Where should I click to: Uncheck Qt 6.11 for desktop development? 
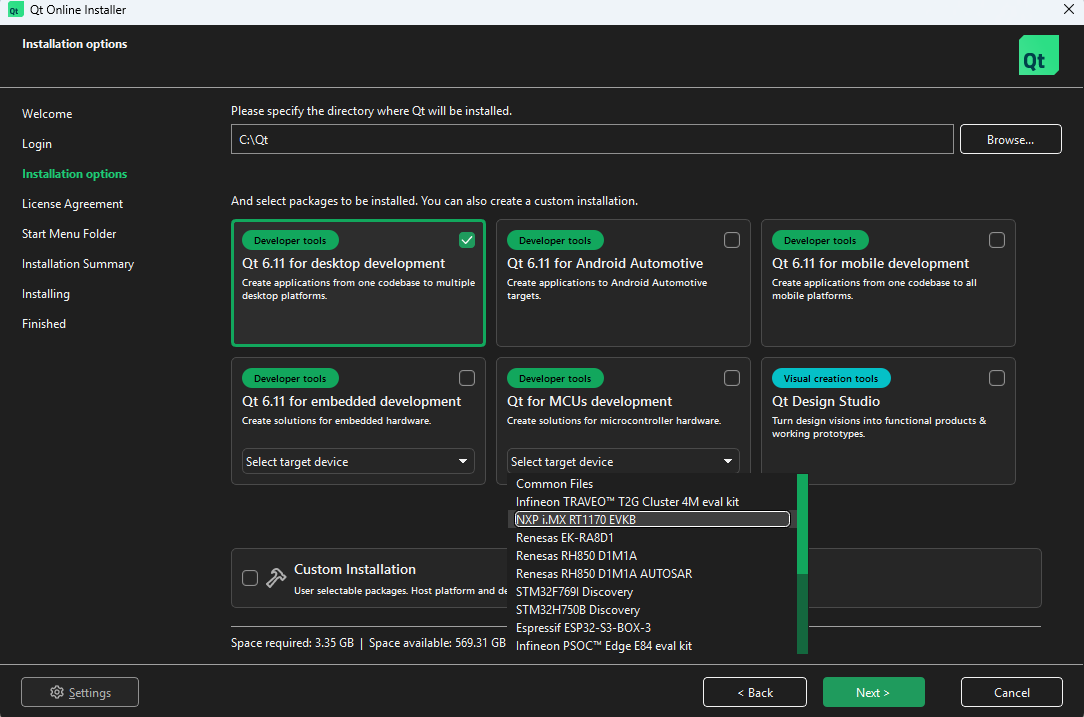[x=467, y=240]
